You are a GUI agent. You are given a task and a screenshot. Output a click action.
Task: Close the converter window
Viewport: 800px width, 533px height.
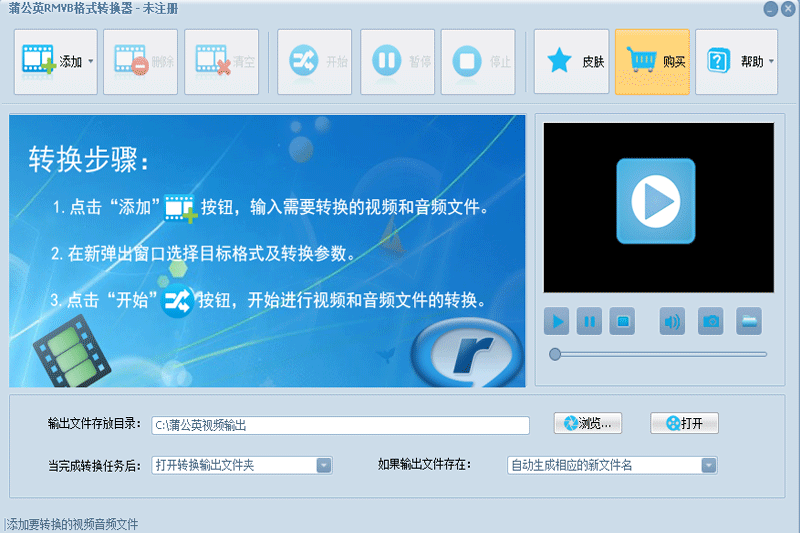tap(788, 9)
